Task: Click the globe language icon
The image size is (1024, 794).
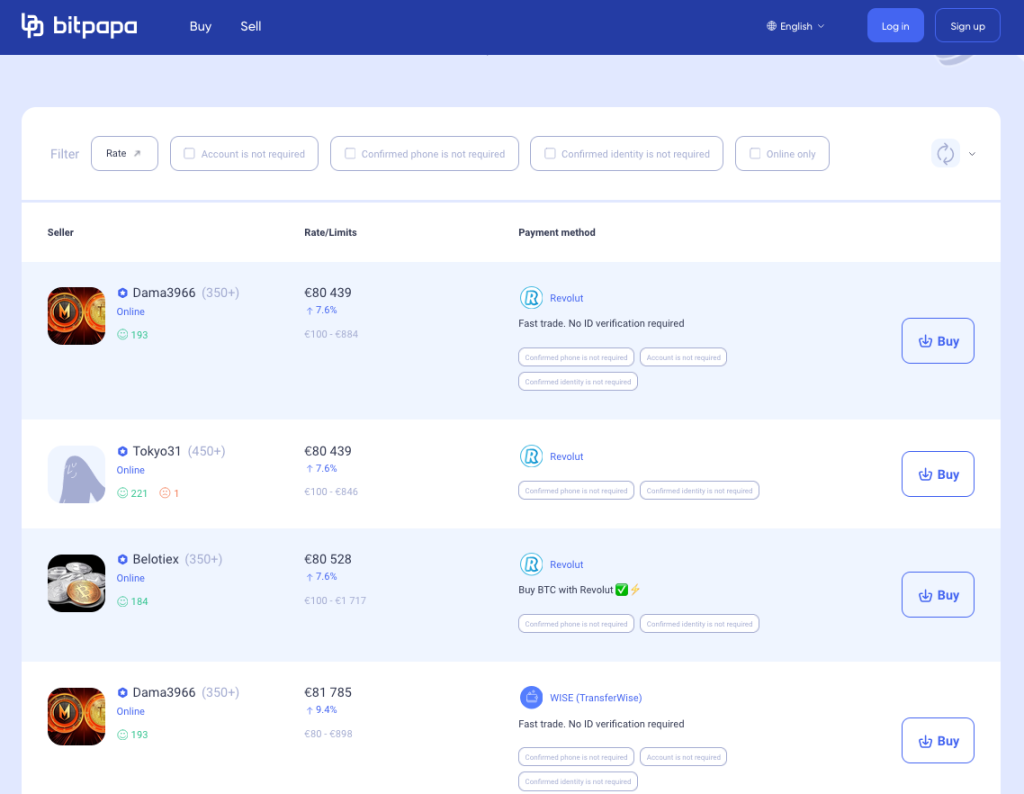Action: [771, 26]
